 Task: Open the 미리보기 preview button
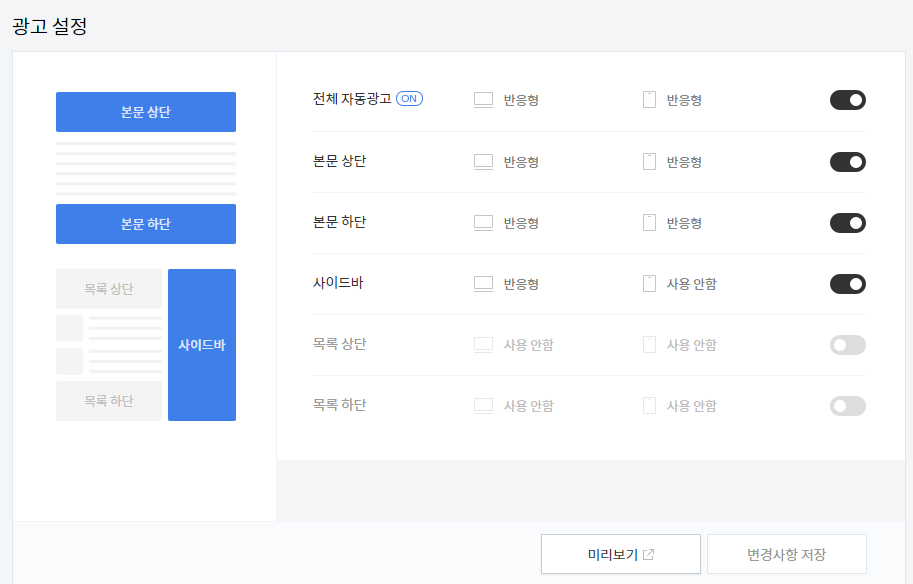pos(621,554)
